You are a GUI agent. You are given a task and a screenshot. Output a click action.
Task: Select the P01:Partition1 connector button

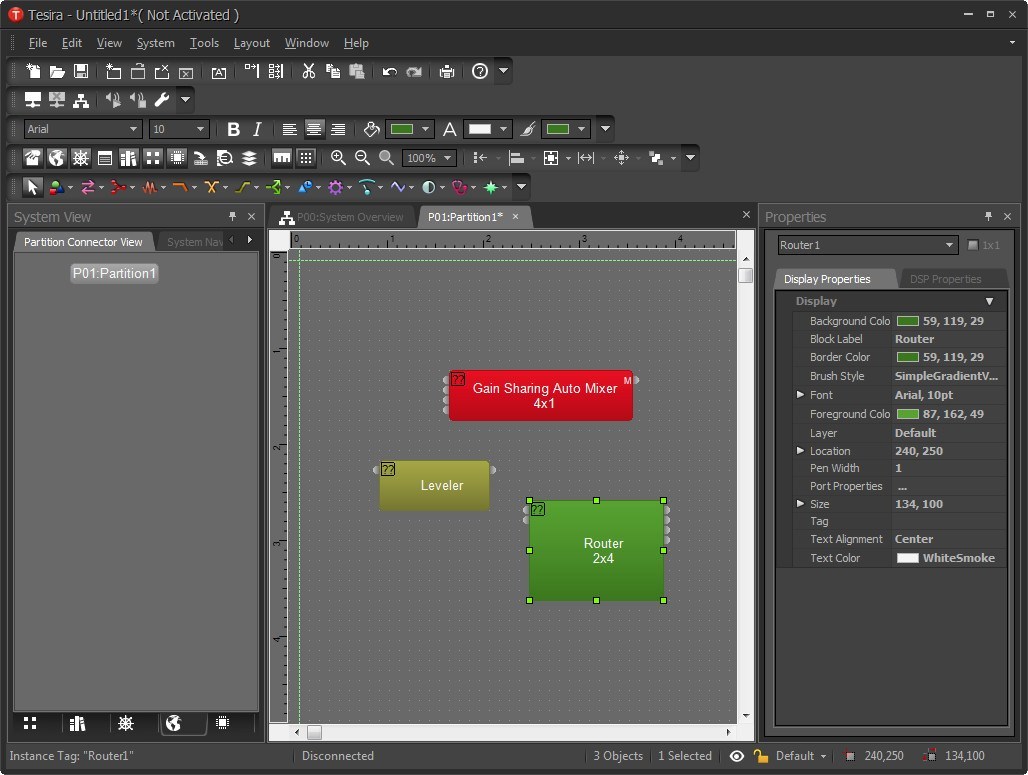[x=114, y=273]
